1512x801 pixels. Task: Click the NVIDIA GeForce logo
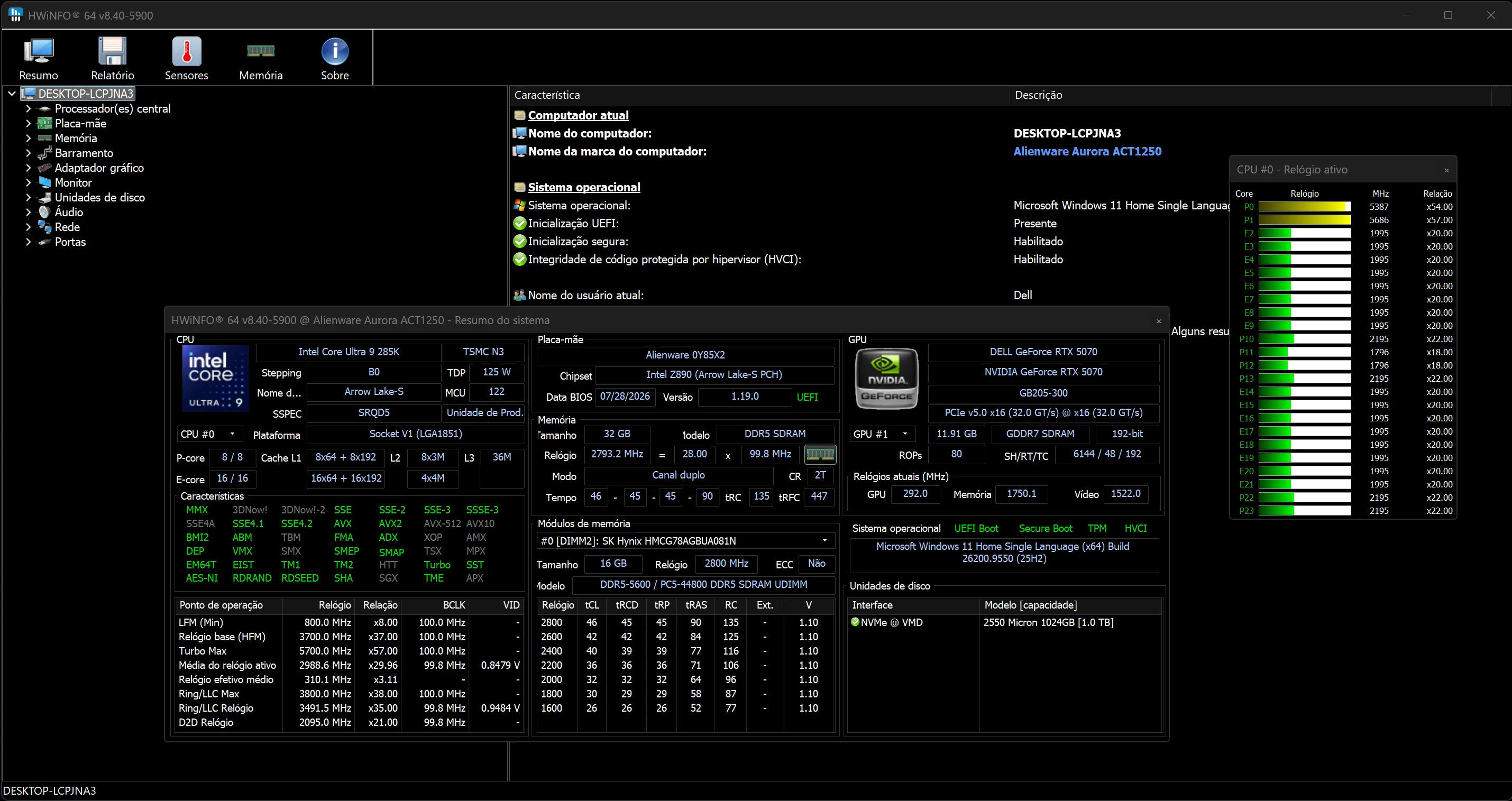click(x=886, y=378)
